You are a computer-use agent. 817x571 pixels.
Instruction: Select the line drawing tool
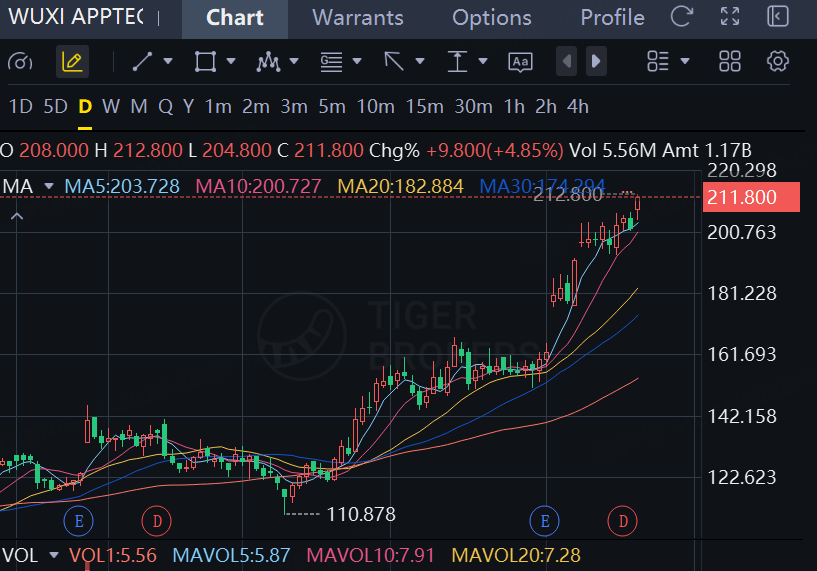142,61
